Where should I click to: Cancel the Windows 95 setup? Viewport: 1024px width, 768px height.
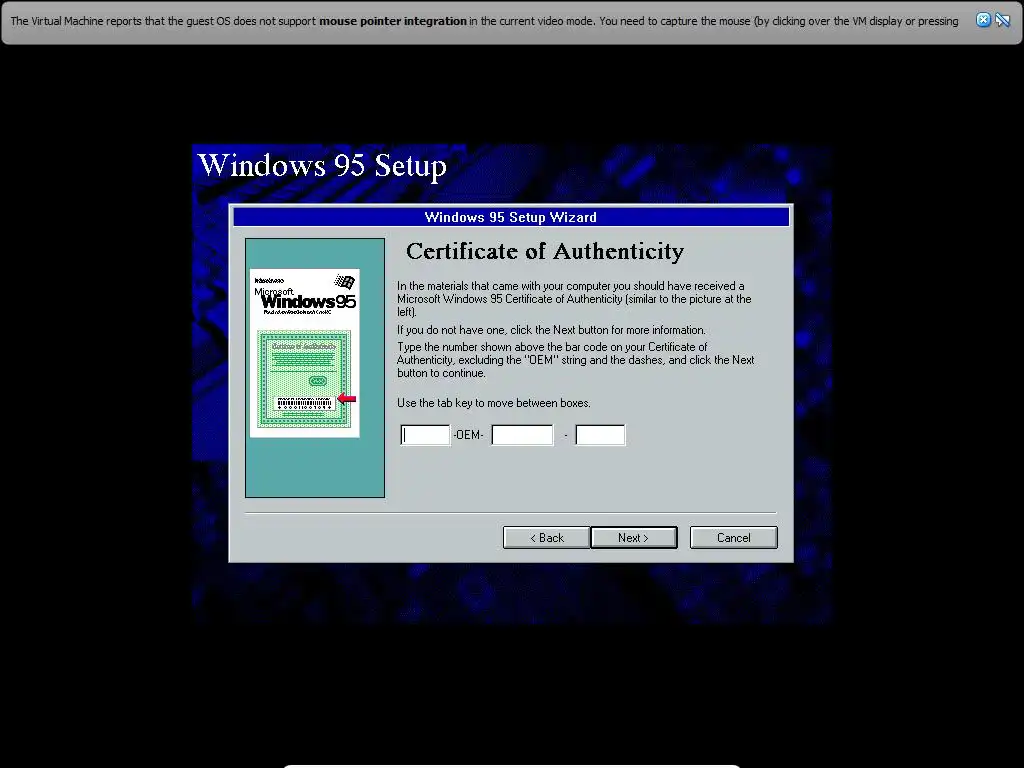tap(733, 537)
